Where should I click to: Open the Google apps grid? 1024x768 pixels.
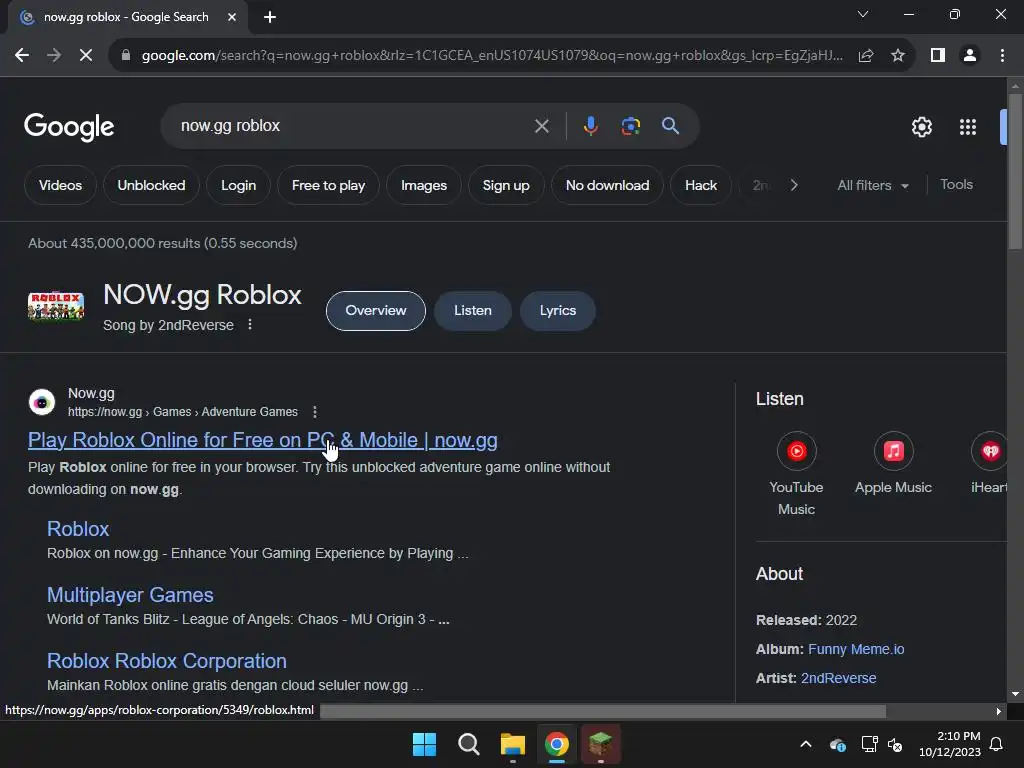pyautogui.click(x=968, y=127)
